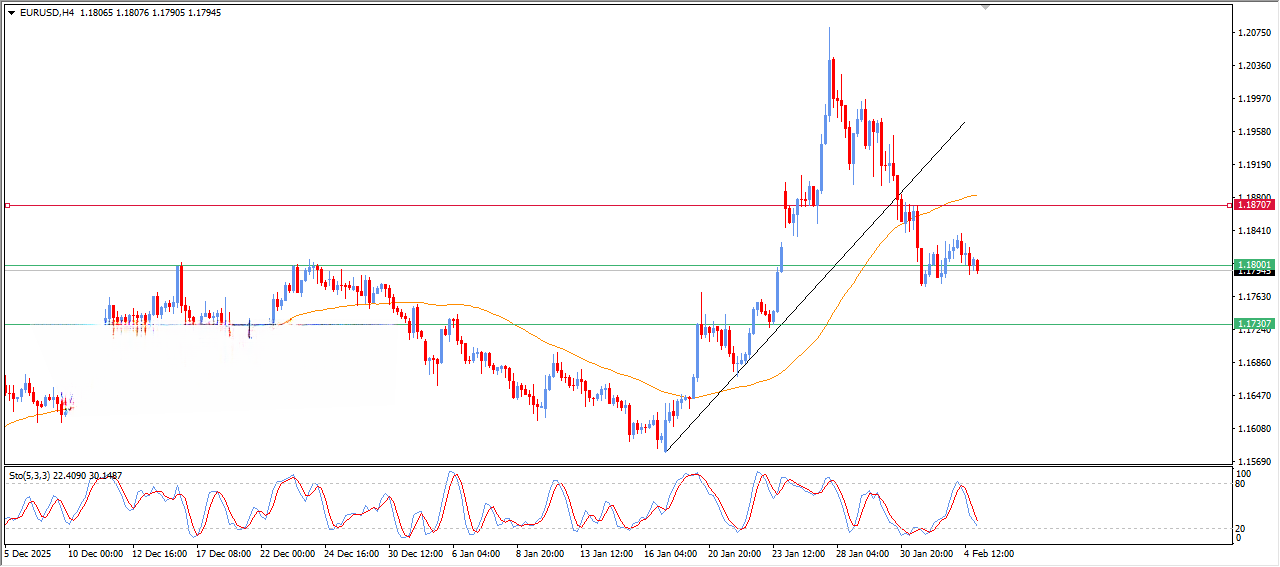Screen dimensions: 1280x567
Task: Select the green 1.18001 price tag
Action: point(1254,264)
